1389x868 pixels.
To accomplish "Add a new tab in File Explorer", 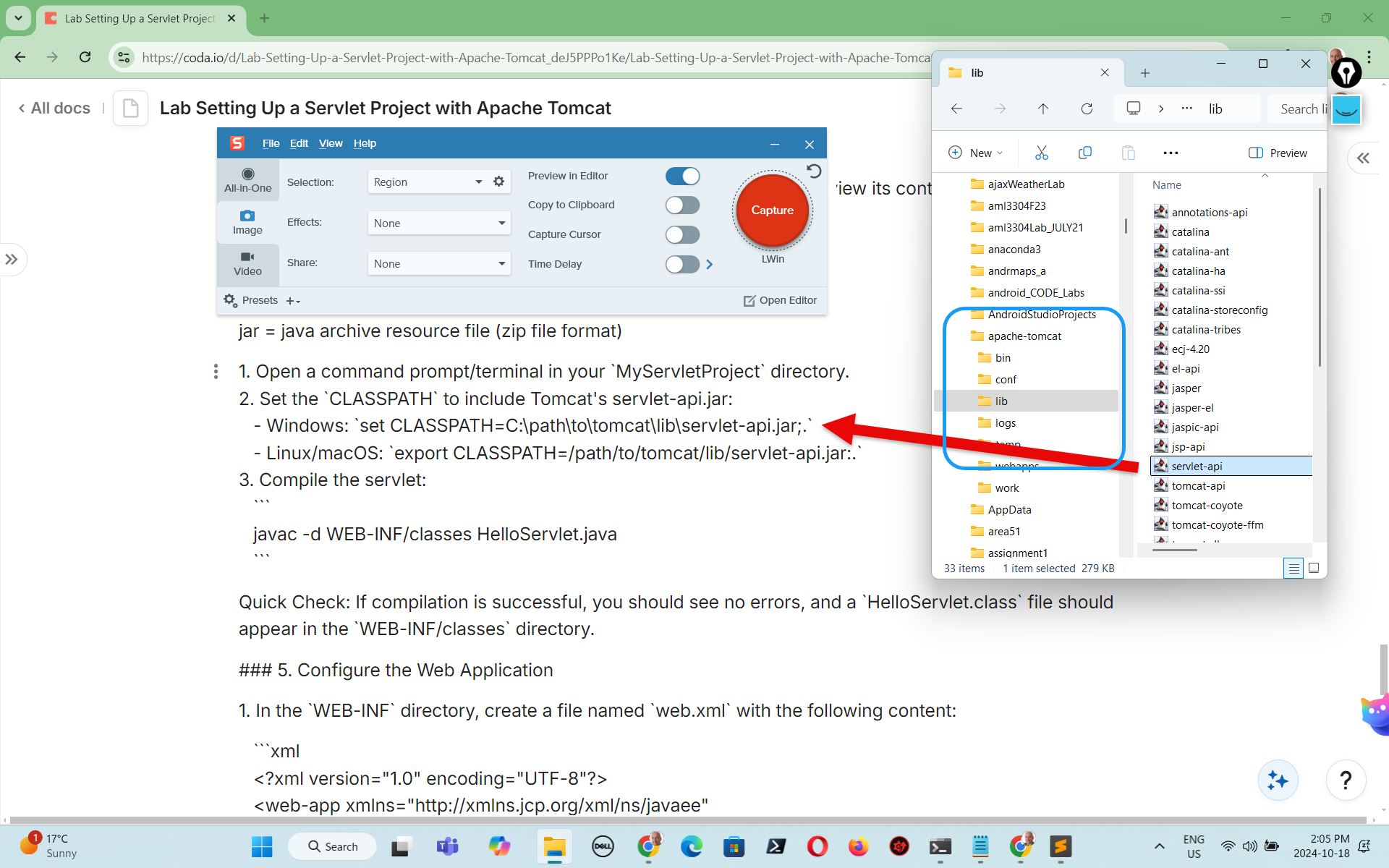I will (x=1144, y=72).
